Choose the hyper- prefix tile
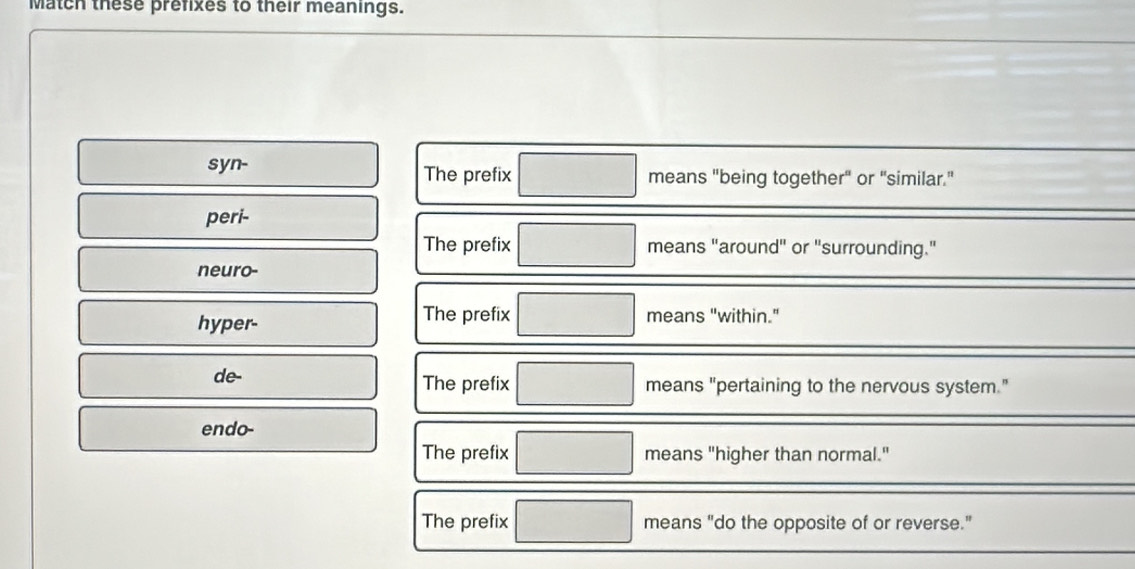 click(x=228, y=323)
